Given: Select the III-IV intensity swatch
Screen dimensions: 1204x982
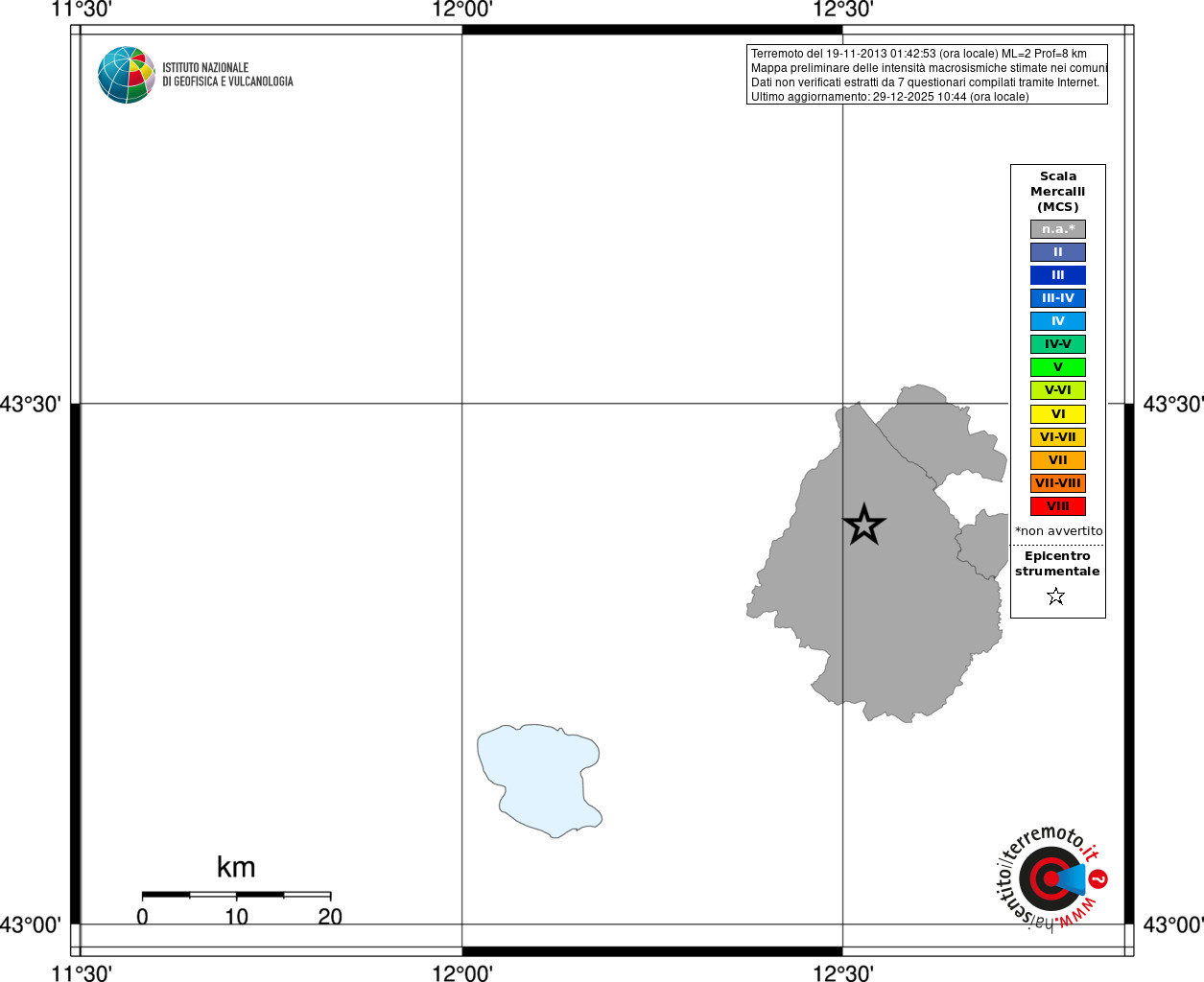Looking at the screenshot, I should coord(1058,298).
